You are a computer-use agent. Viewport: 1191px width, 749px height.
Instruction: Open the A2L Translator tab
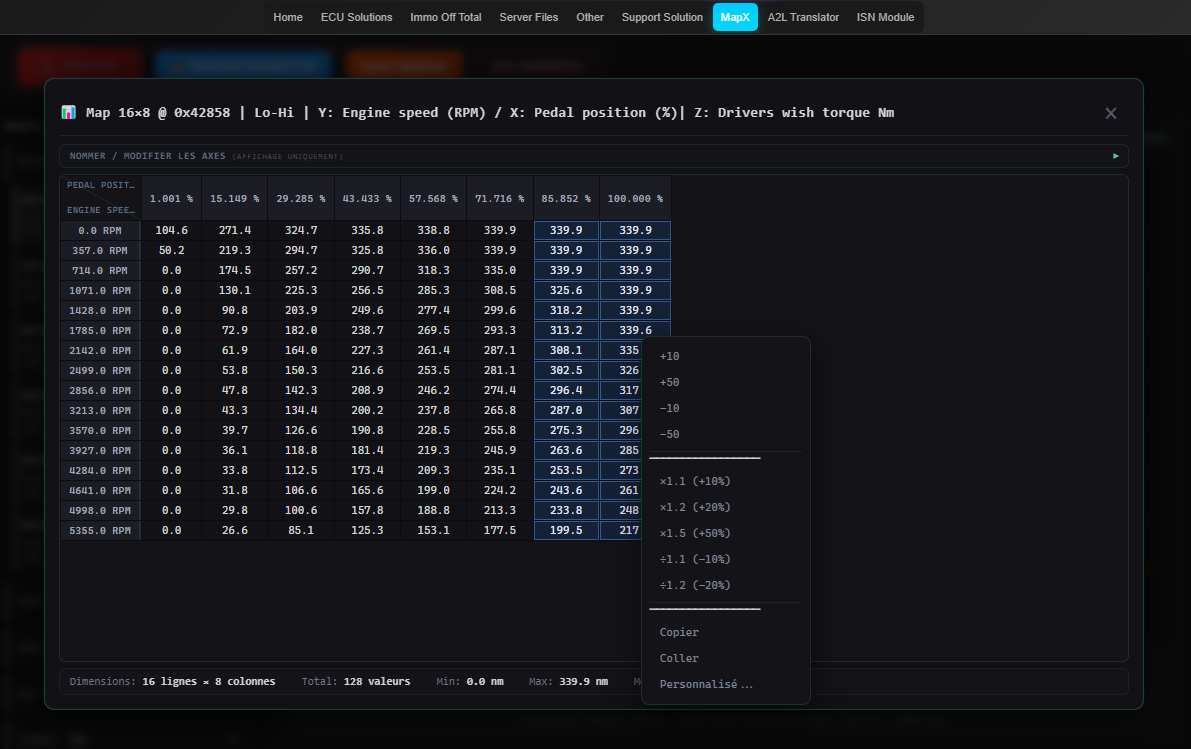pyautogui.click(x=803, y=17)
